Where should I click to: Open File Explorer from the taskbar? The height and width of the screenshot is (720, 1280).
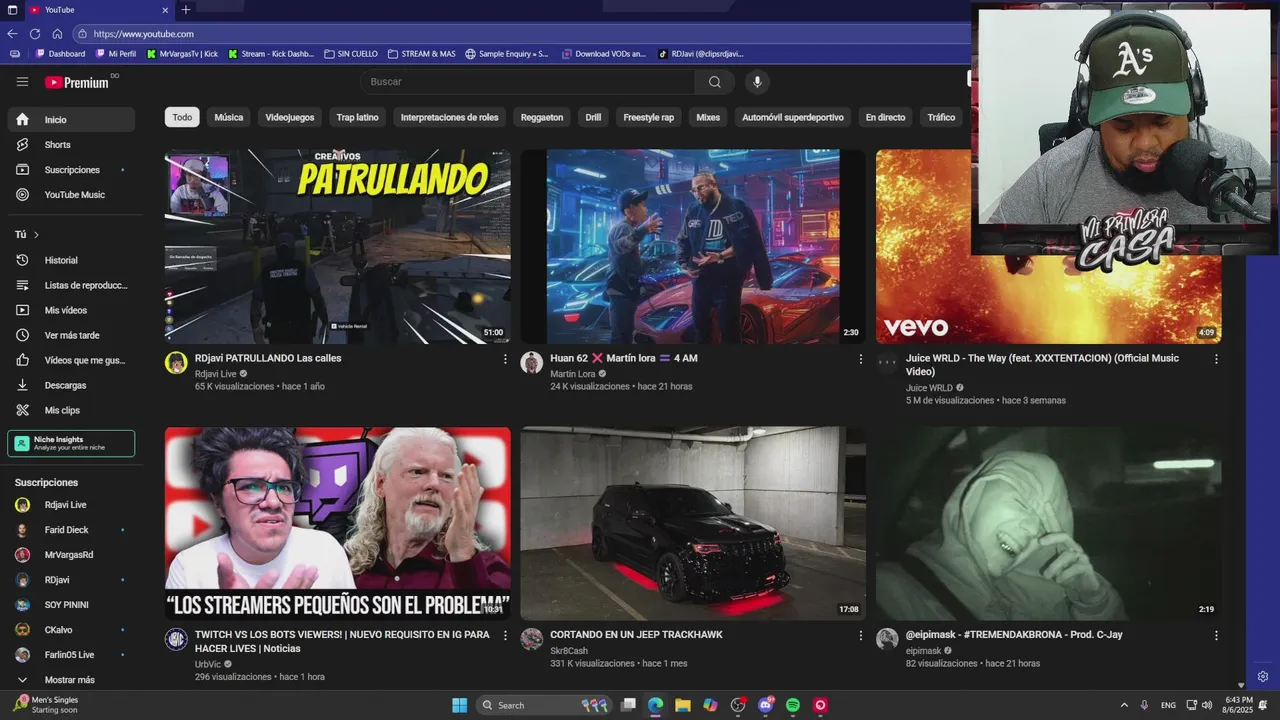(682, 705)
